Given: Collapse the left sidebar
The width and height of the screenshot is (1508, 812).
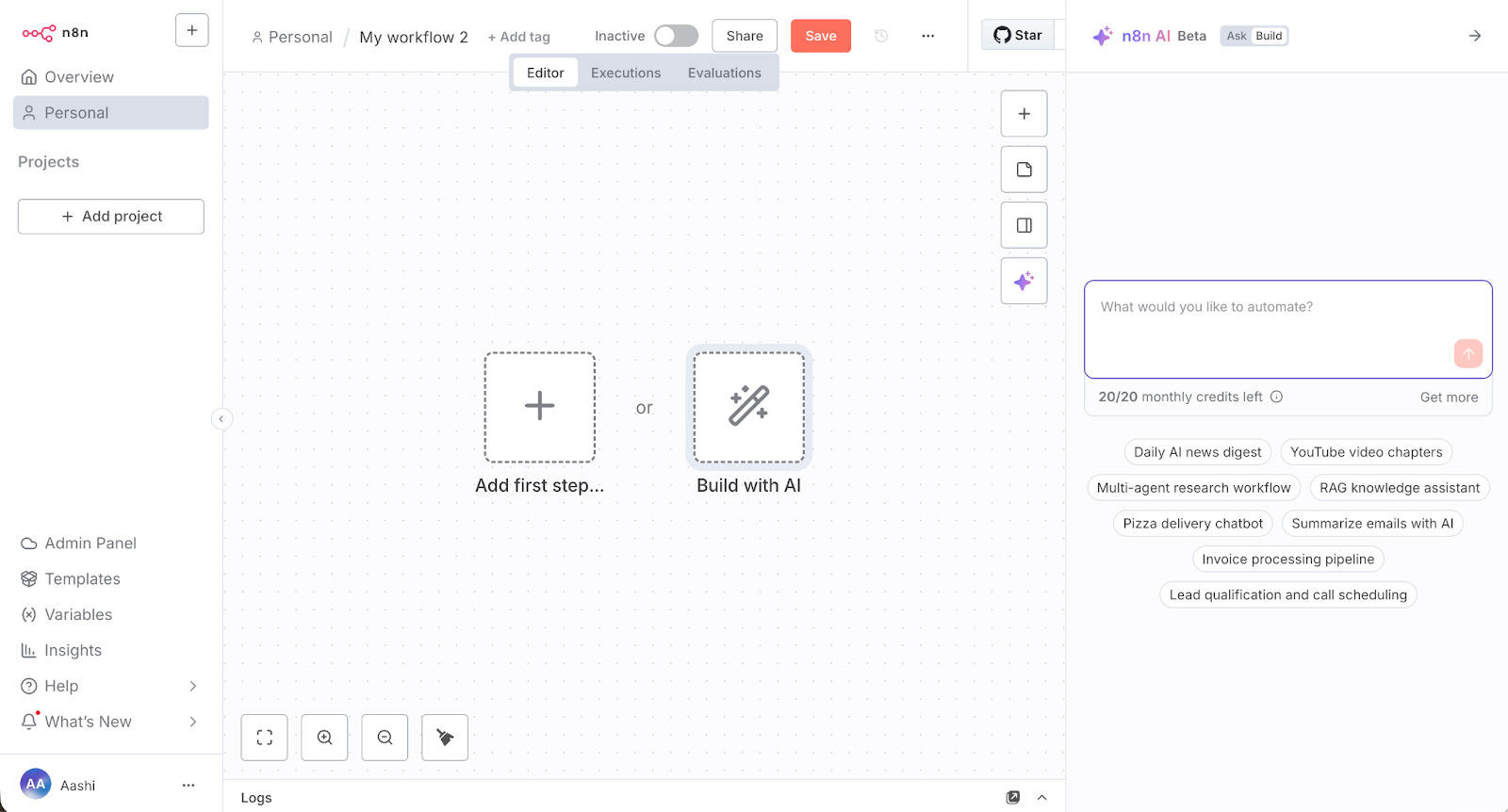Looking at the screenshot, I should pyautogui.click(x=221, y=419).
